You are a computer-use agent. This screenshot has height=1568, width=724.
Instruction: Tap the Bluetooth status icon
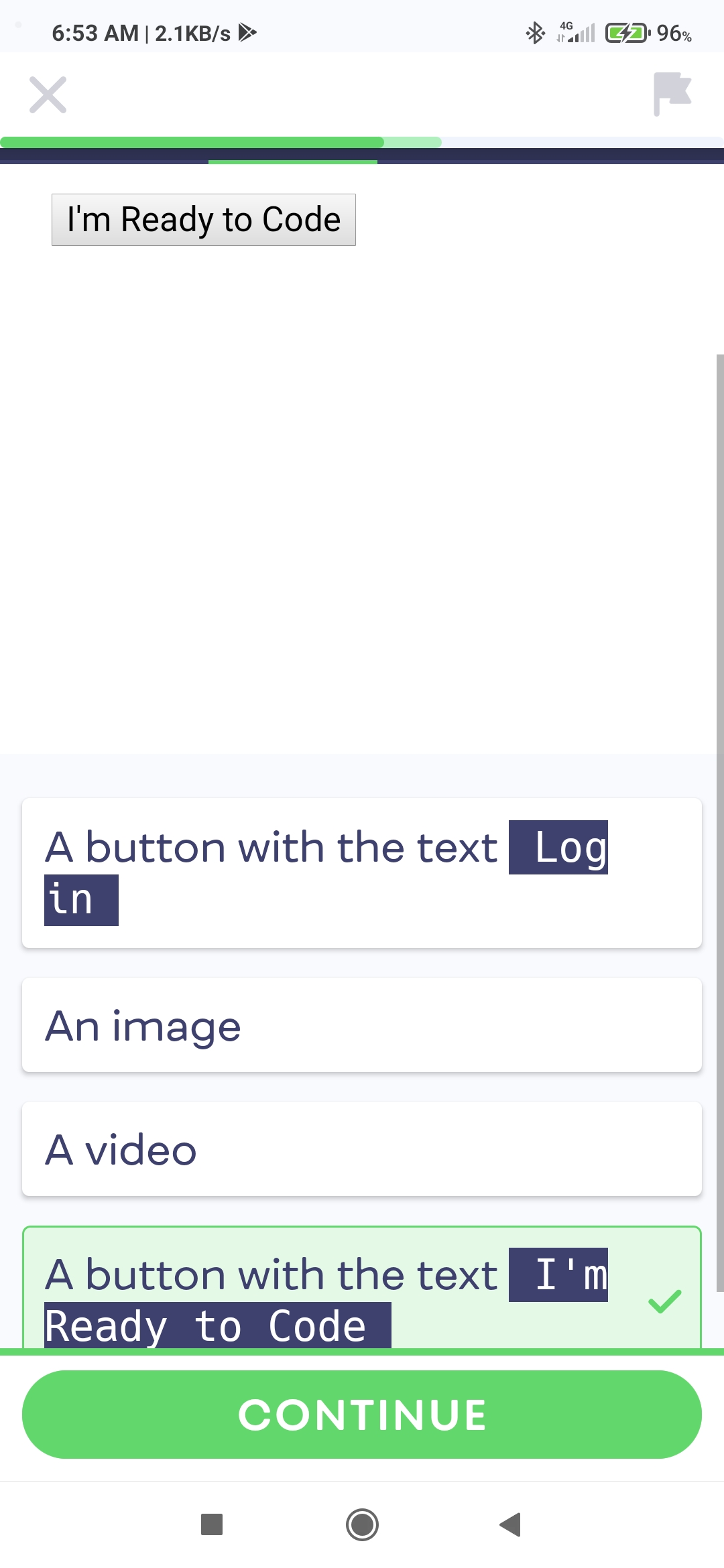535,33
